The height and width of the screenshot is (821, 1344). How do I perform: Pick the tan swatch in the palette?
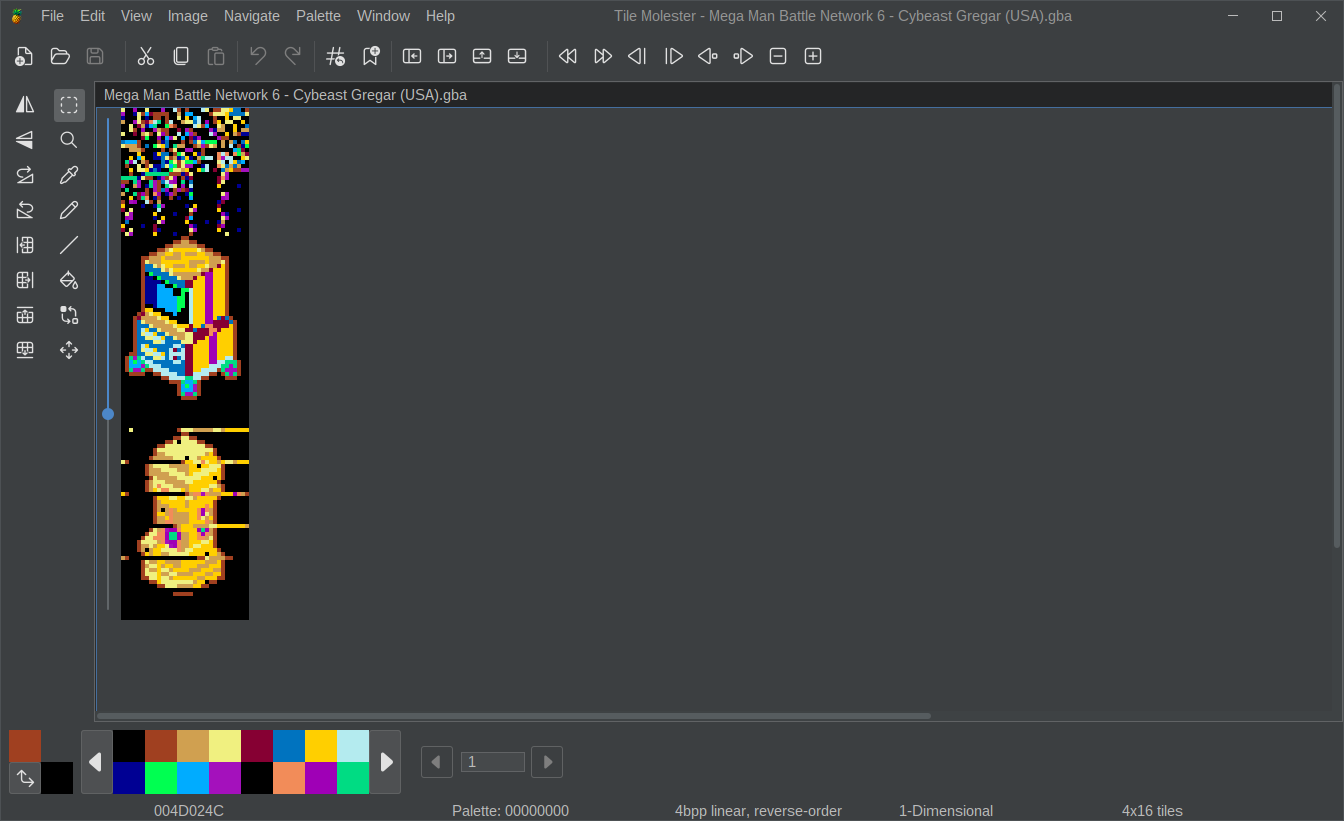pyautogui.click(x=193, y=746)
